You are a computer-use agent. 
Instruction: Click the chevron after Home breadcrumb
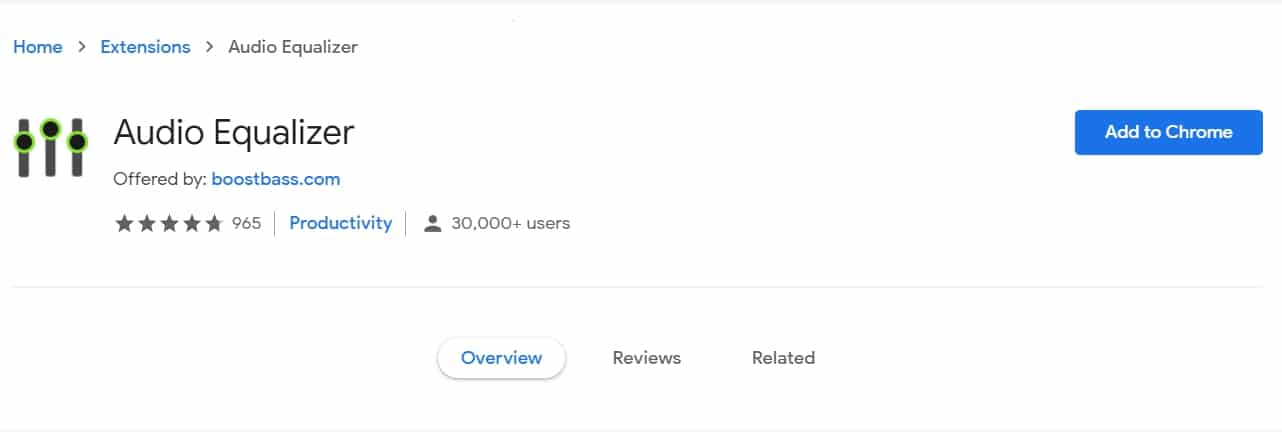point(81,47)
